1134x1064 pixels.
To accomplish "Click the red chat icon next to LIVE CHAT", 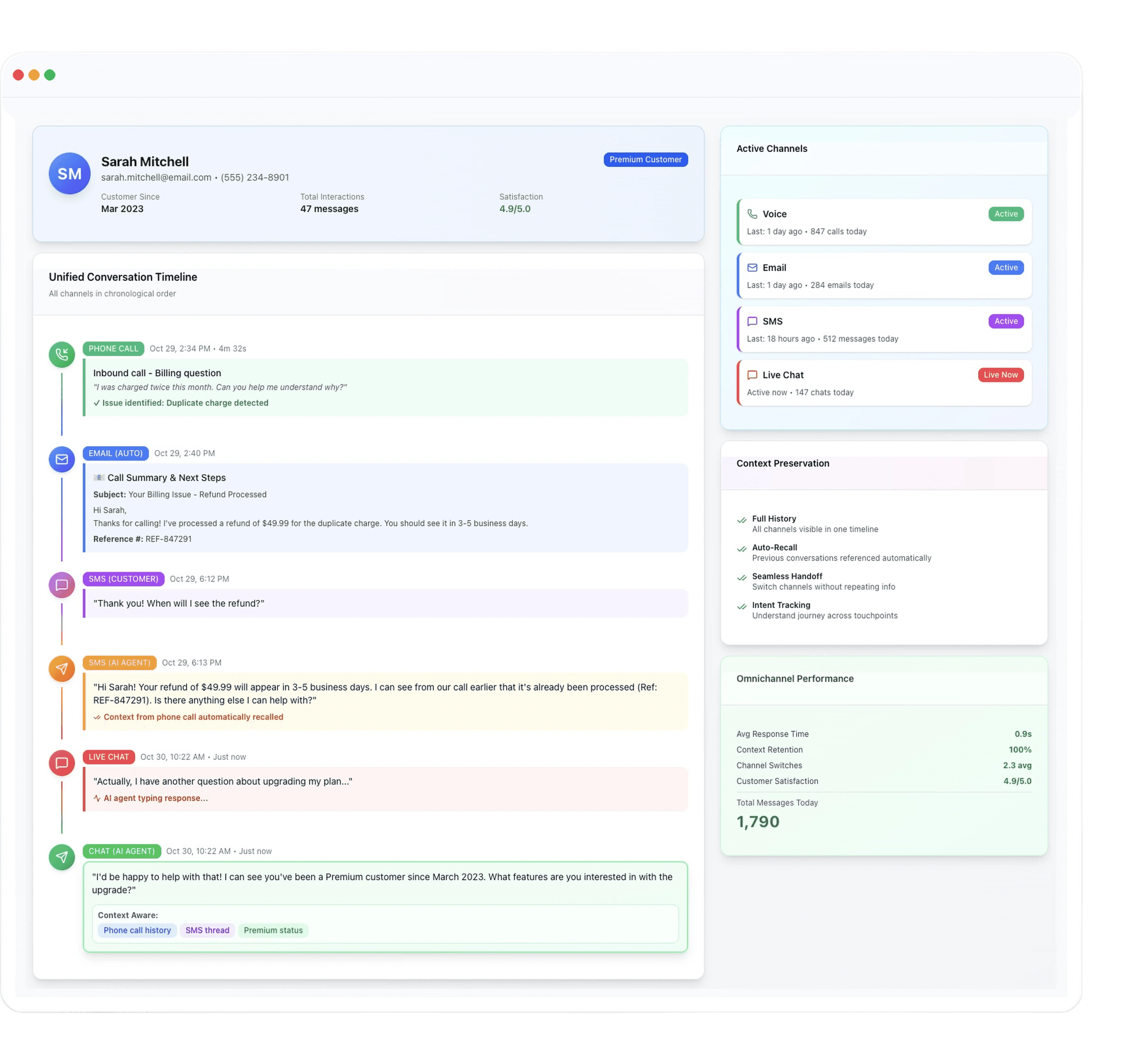I will (x=62, y=763).
